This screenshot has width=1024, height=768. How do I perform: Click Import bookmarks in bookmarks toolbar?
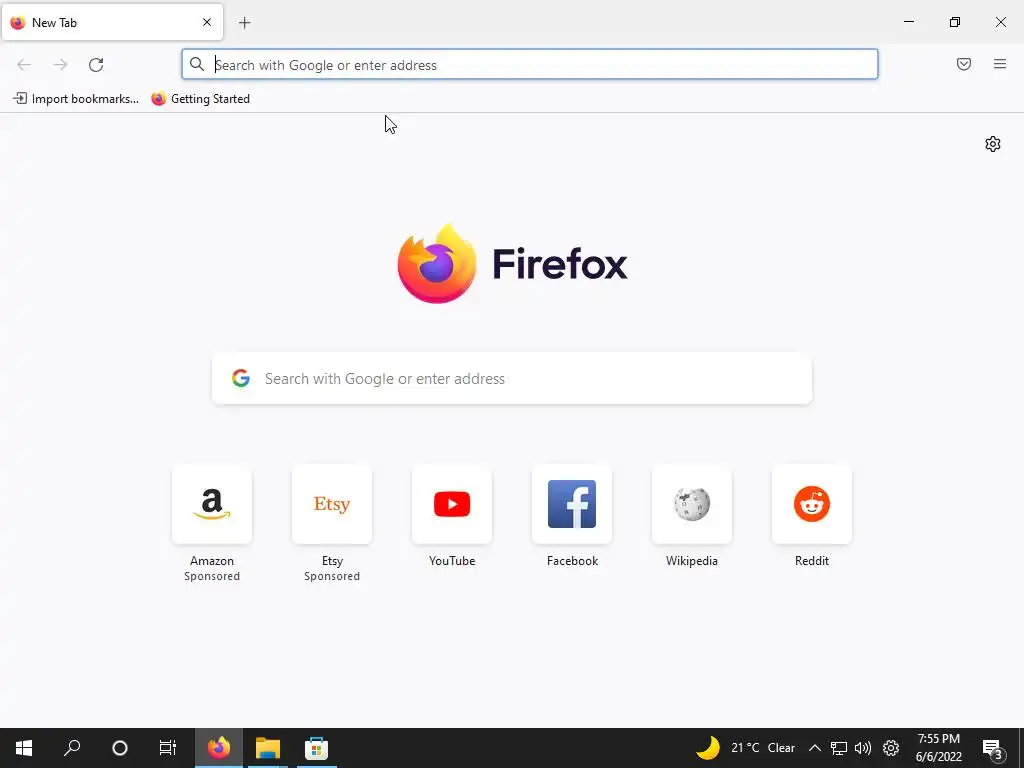[76, 99]
